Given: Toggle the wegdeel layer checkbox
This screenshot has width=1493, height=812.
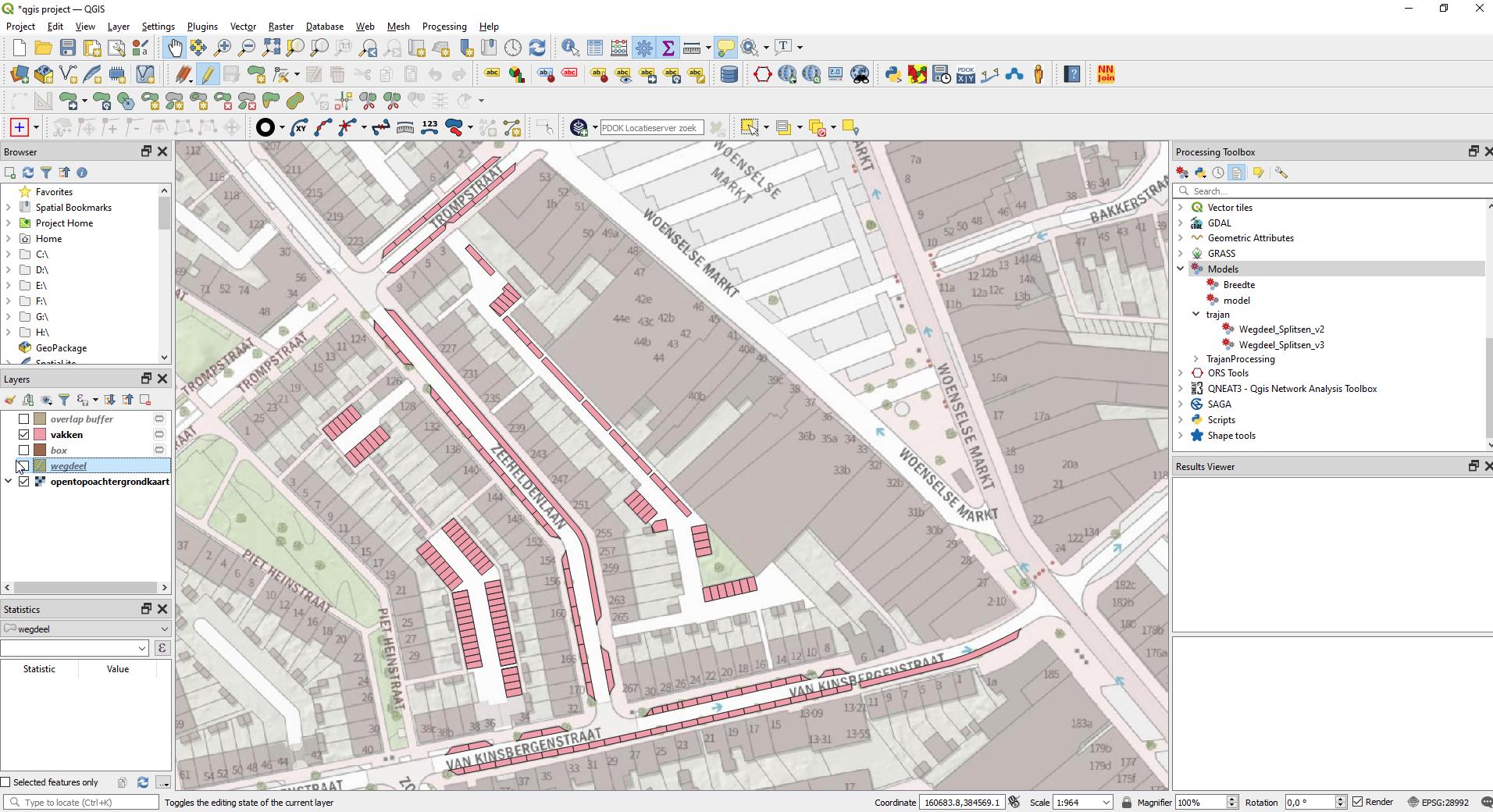Looking at the screenshot, I should click(23, 466).
